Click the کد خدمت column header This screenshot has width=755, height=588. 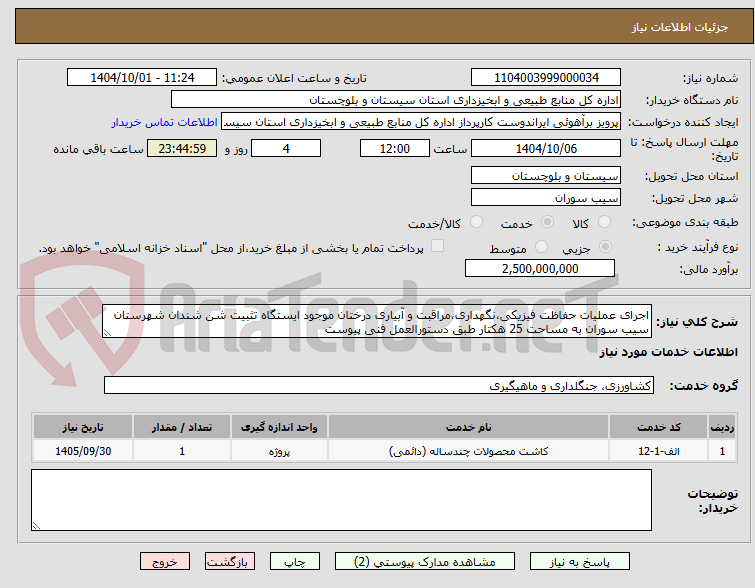click(658, 427)
